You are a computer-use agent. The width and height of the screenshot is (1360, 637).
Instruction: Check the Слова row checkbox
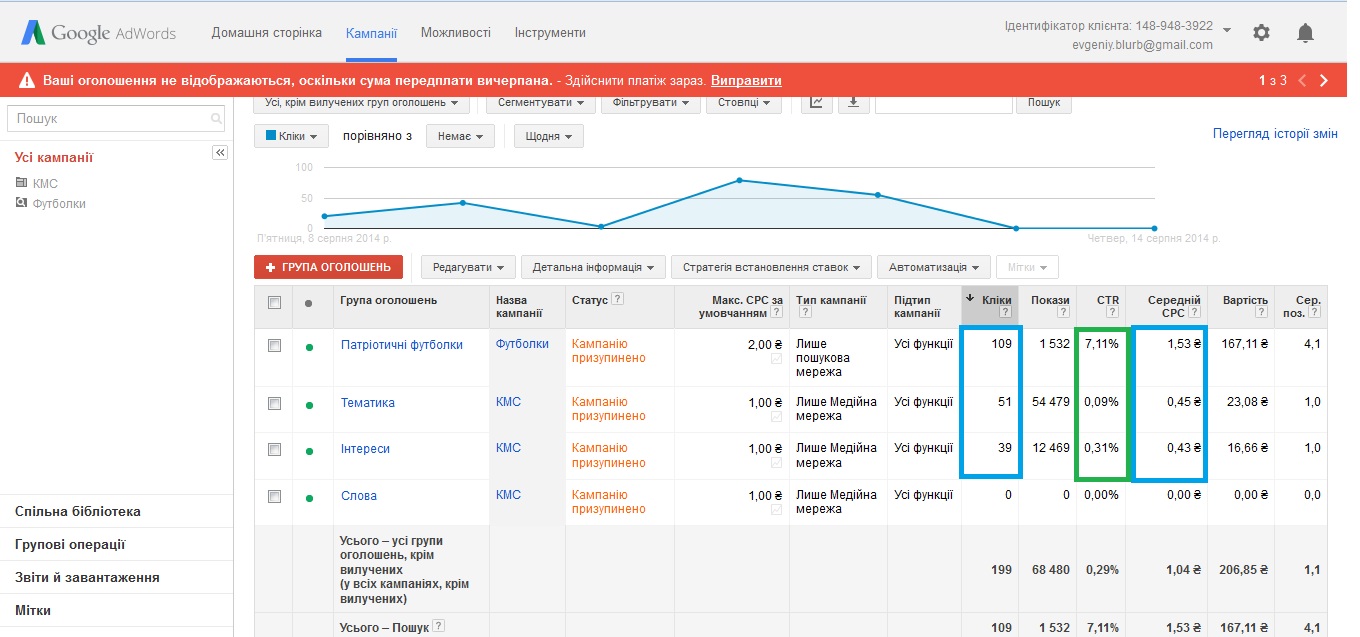[274, 496]
